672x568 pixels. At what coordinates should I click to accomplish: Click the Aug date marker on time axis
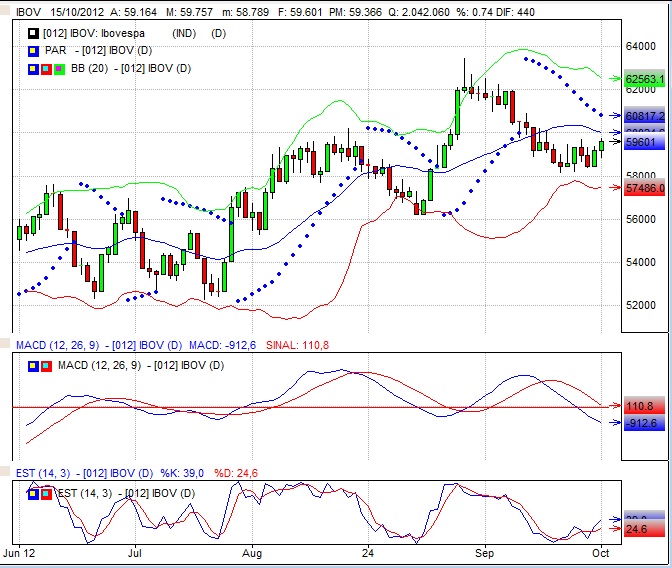(252, 552)
